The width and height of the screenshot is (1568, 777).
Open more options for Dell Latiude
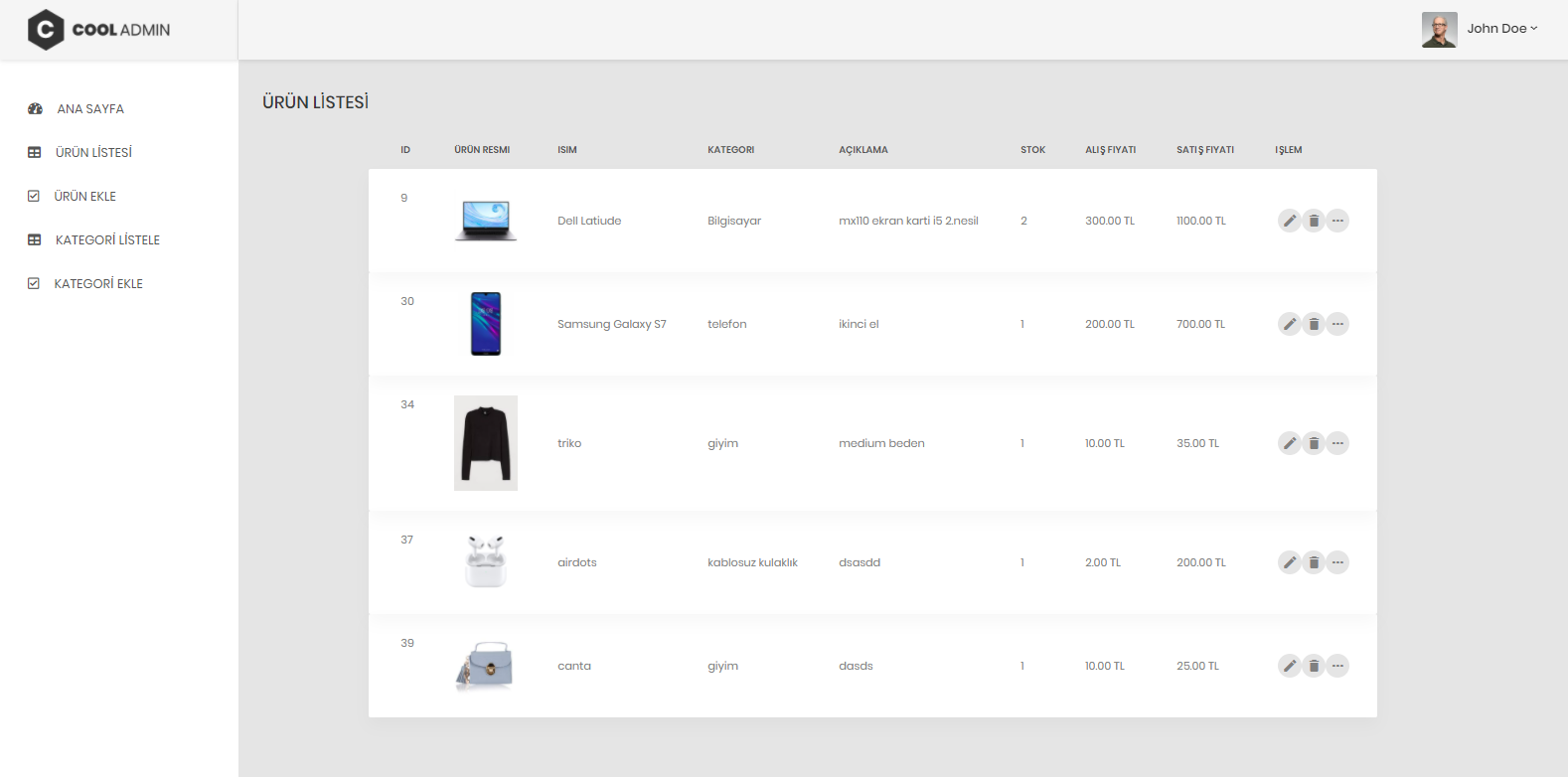click(1337, 221)
